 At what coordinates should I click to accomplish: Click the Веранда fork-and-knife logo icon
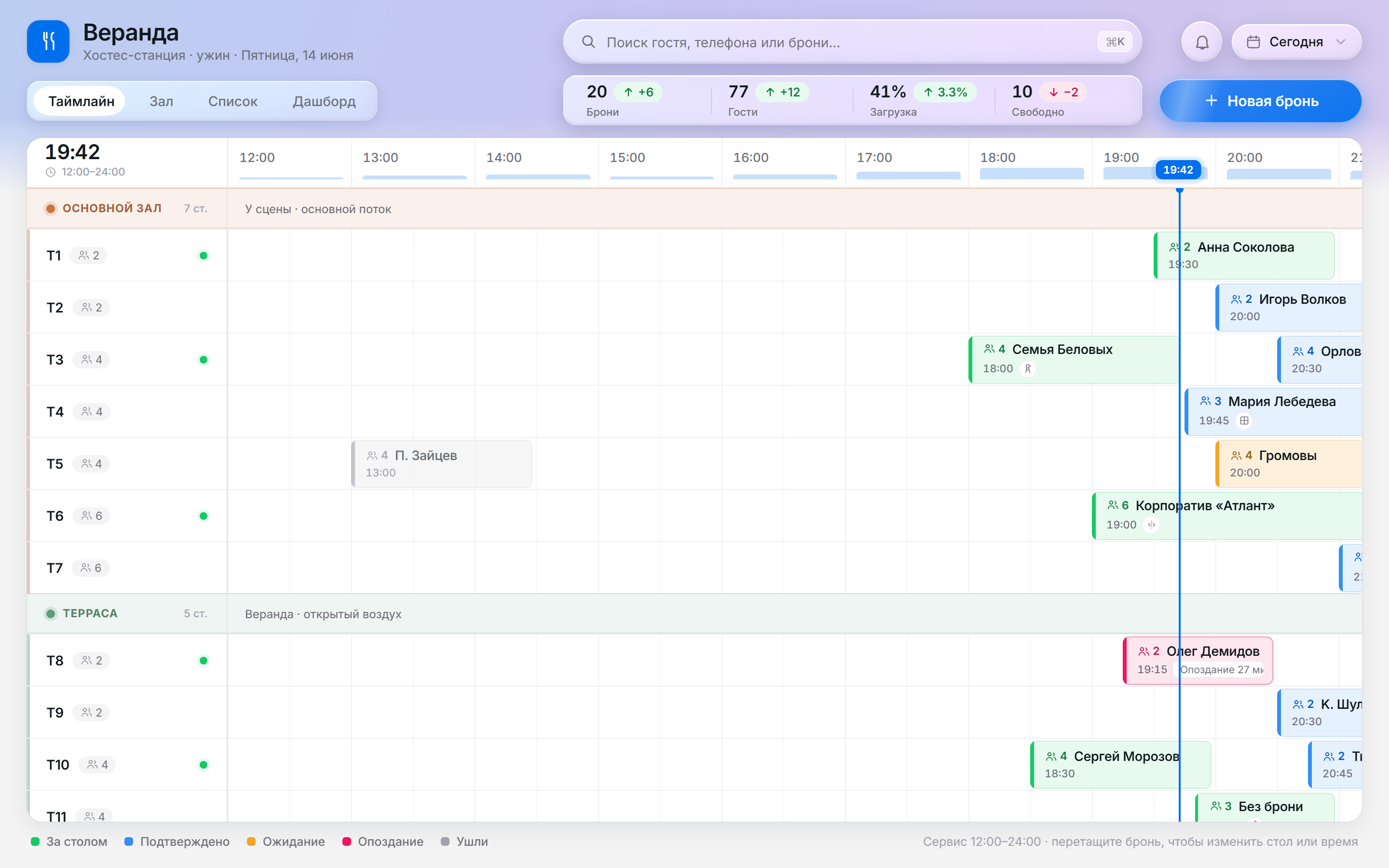[48, 41]
